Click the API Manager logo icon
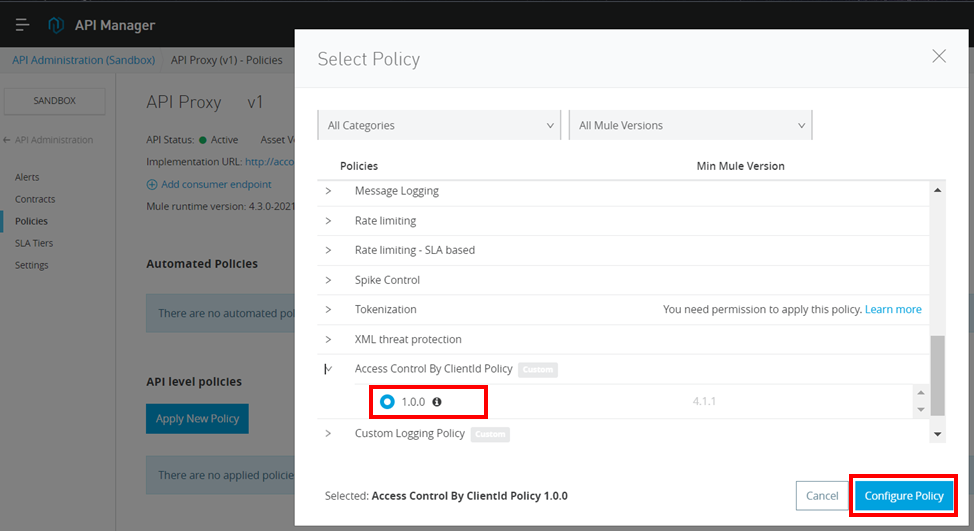 pos(56,25)
